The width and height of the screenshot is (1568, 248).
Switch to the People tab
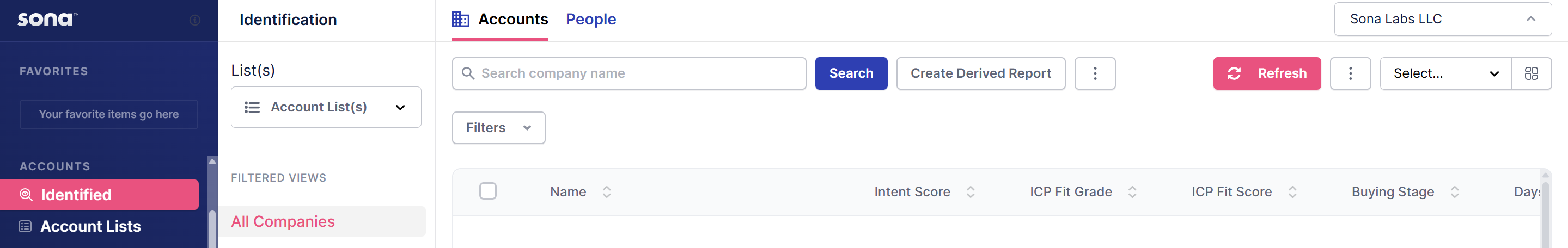(x=590, y=20)
